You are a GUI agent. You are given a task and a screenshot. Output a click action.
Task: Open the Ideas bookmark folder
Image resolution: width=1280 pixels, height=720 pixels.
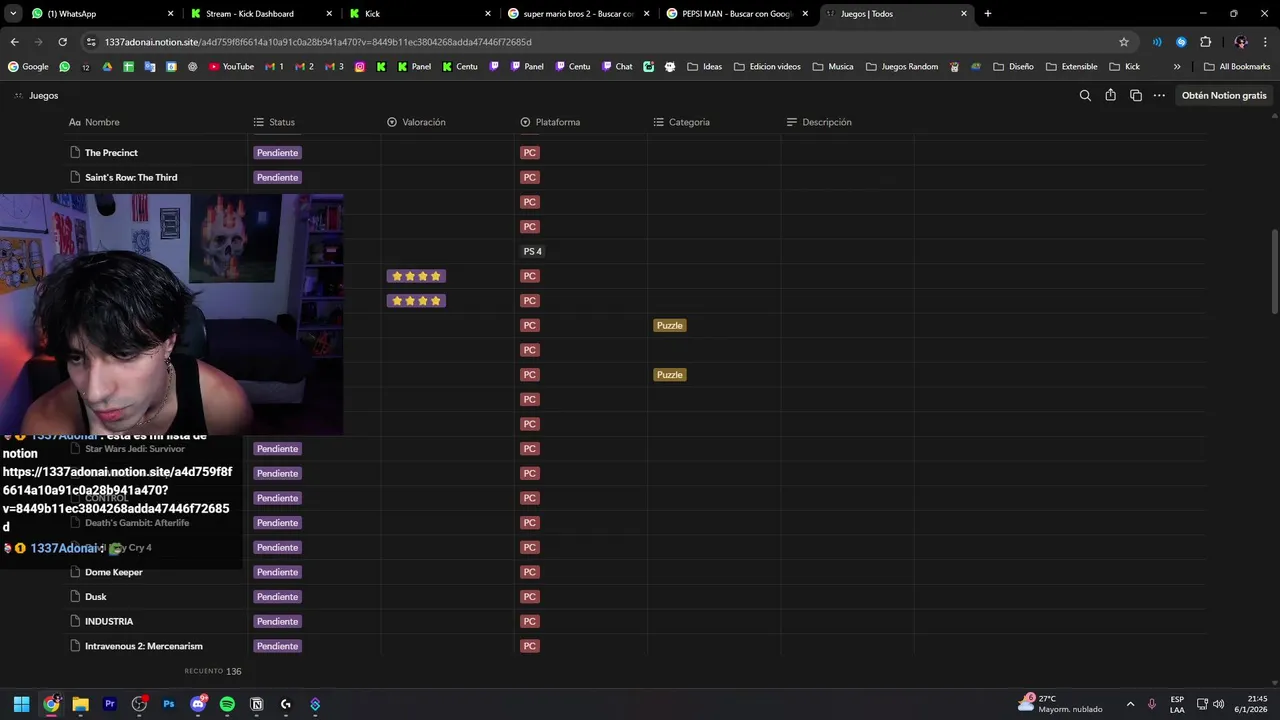pos(705,67)
